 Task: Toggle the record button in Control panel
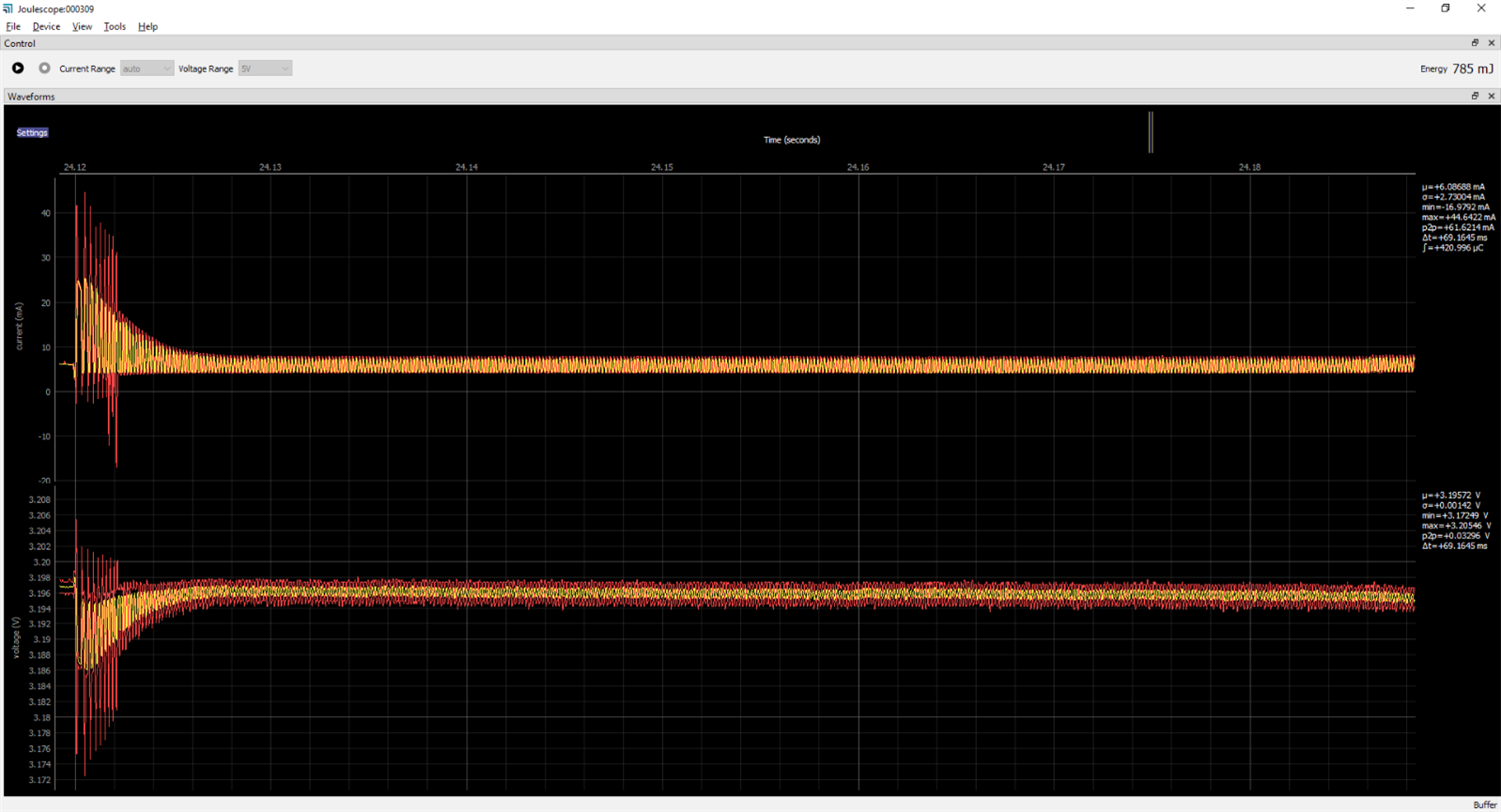(x=44, y=69)
